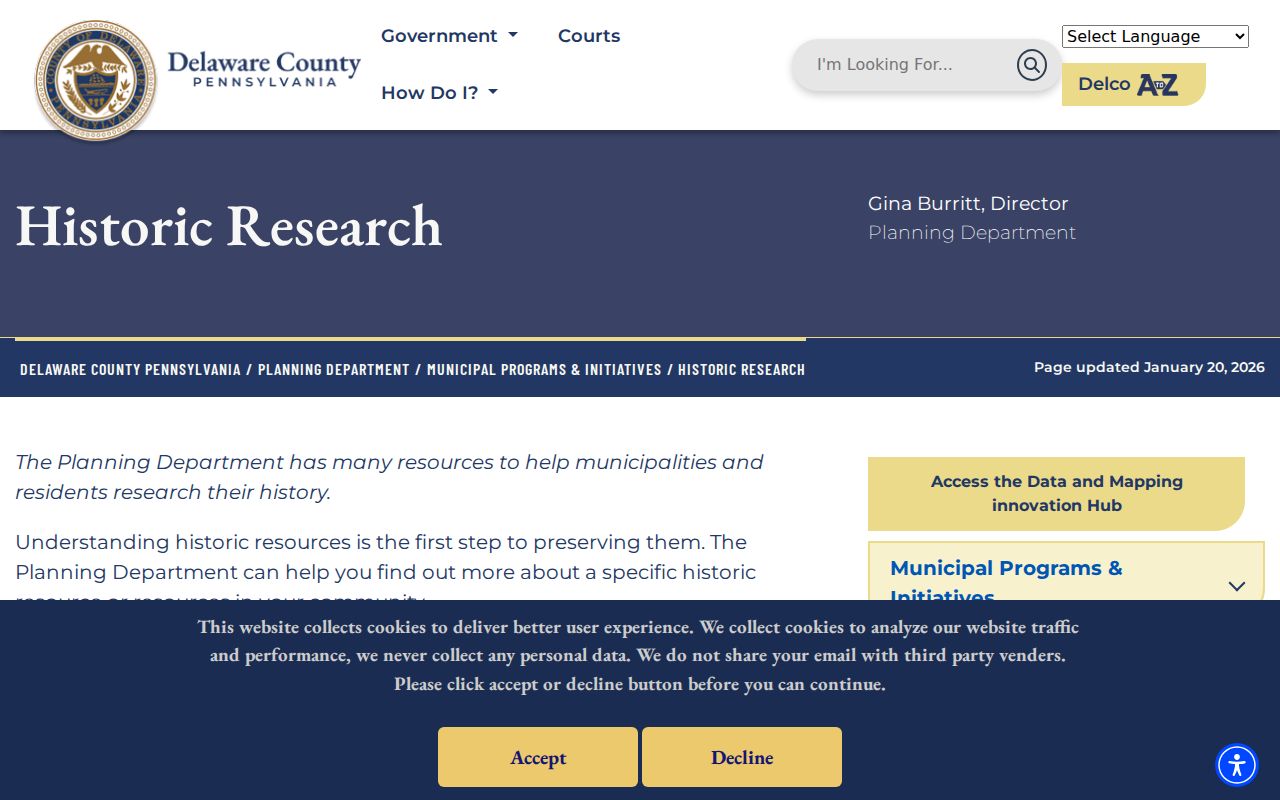Go to Municipal Programs & Initiatives breadcrumb

tap(544, 370)
